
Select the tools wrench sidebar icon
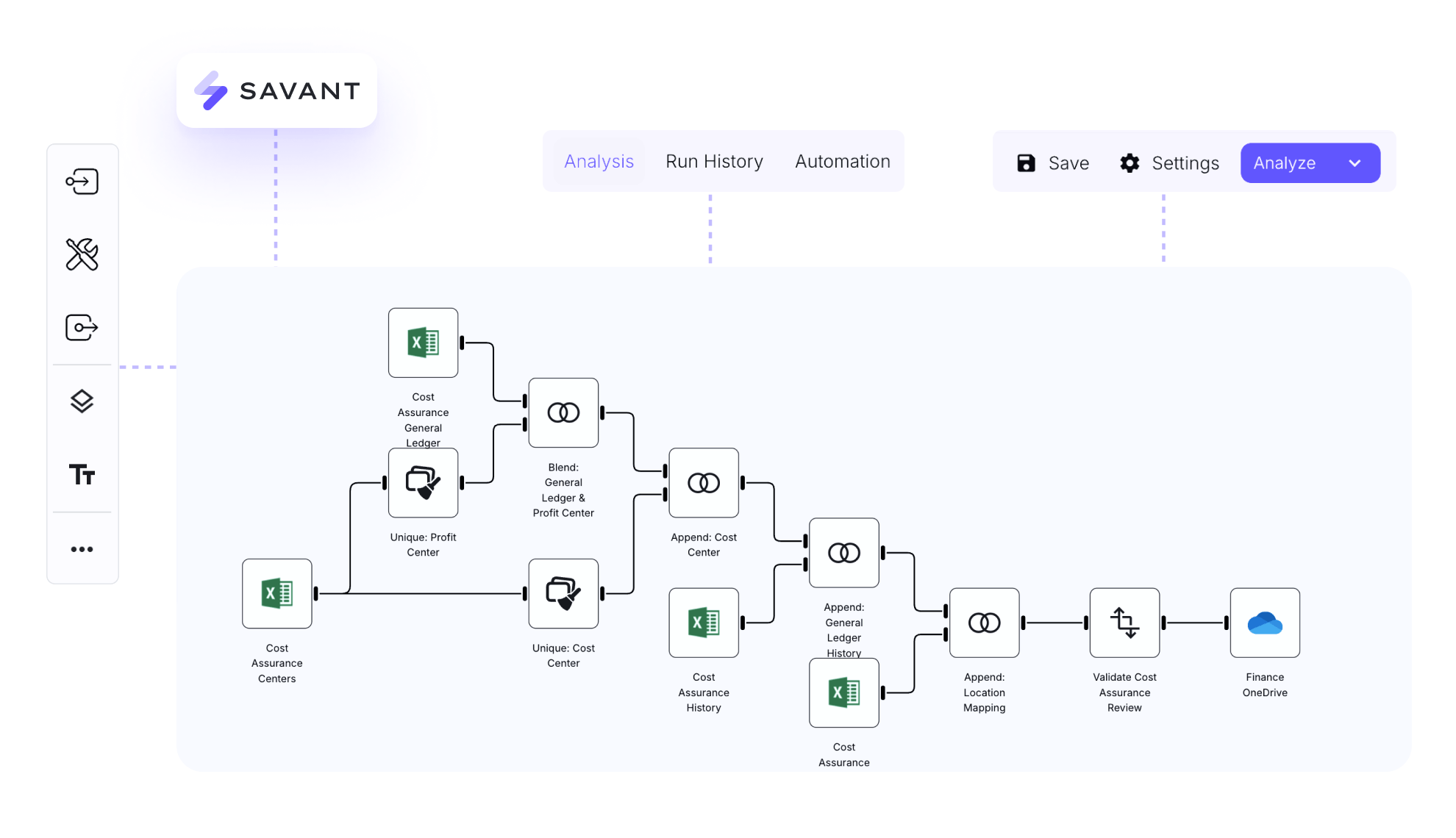(82, 254)
